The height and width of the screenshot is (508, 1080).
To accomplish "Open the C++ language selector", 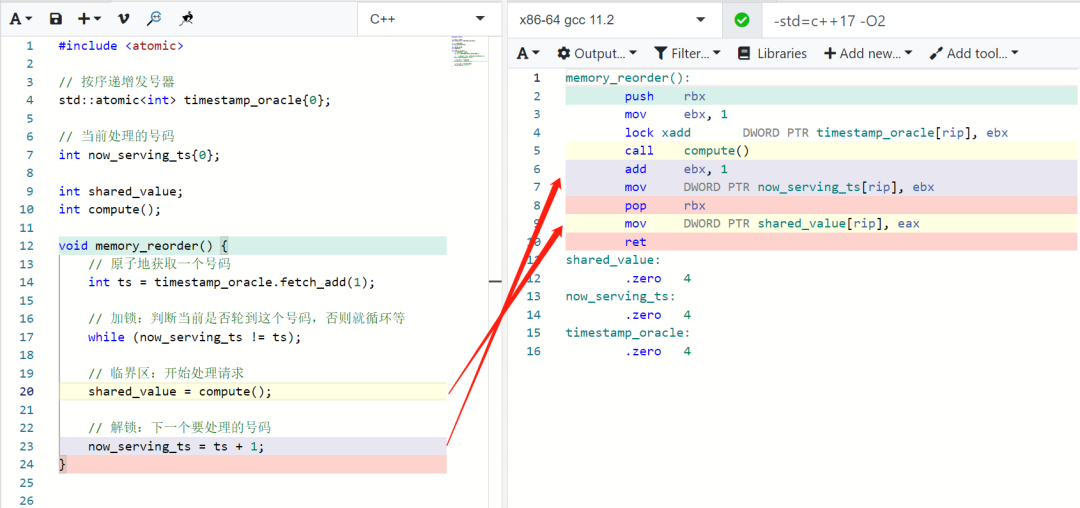I will coord(428,19).
